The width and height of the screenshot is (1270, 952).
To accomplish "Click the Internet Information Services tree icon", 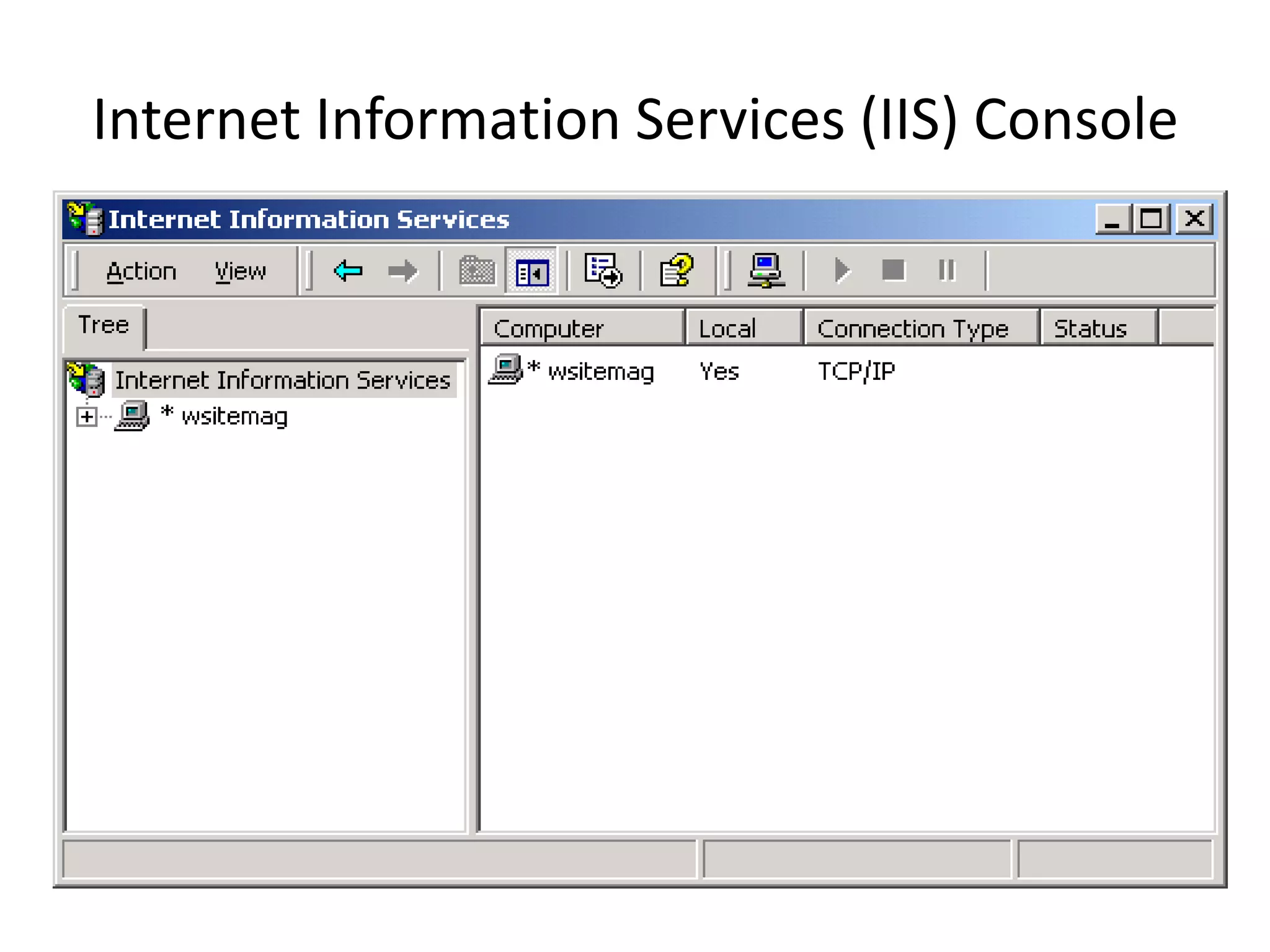I will point(86,379).
